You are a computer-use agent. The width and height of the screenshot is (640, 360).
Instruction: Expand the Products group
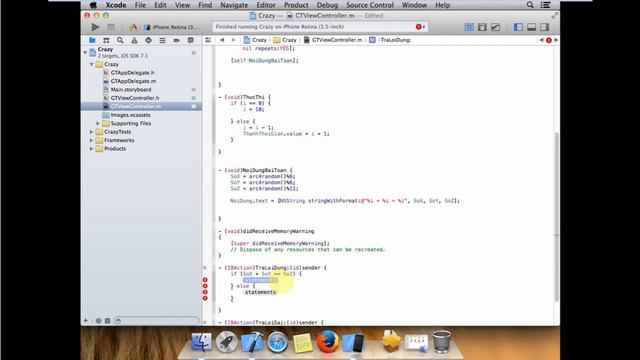pos(91,149)
